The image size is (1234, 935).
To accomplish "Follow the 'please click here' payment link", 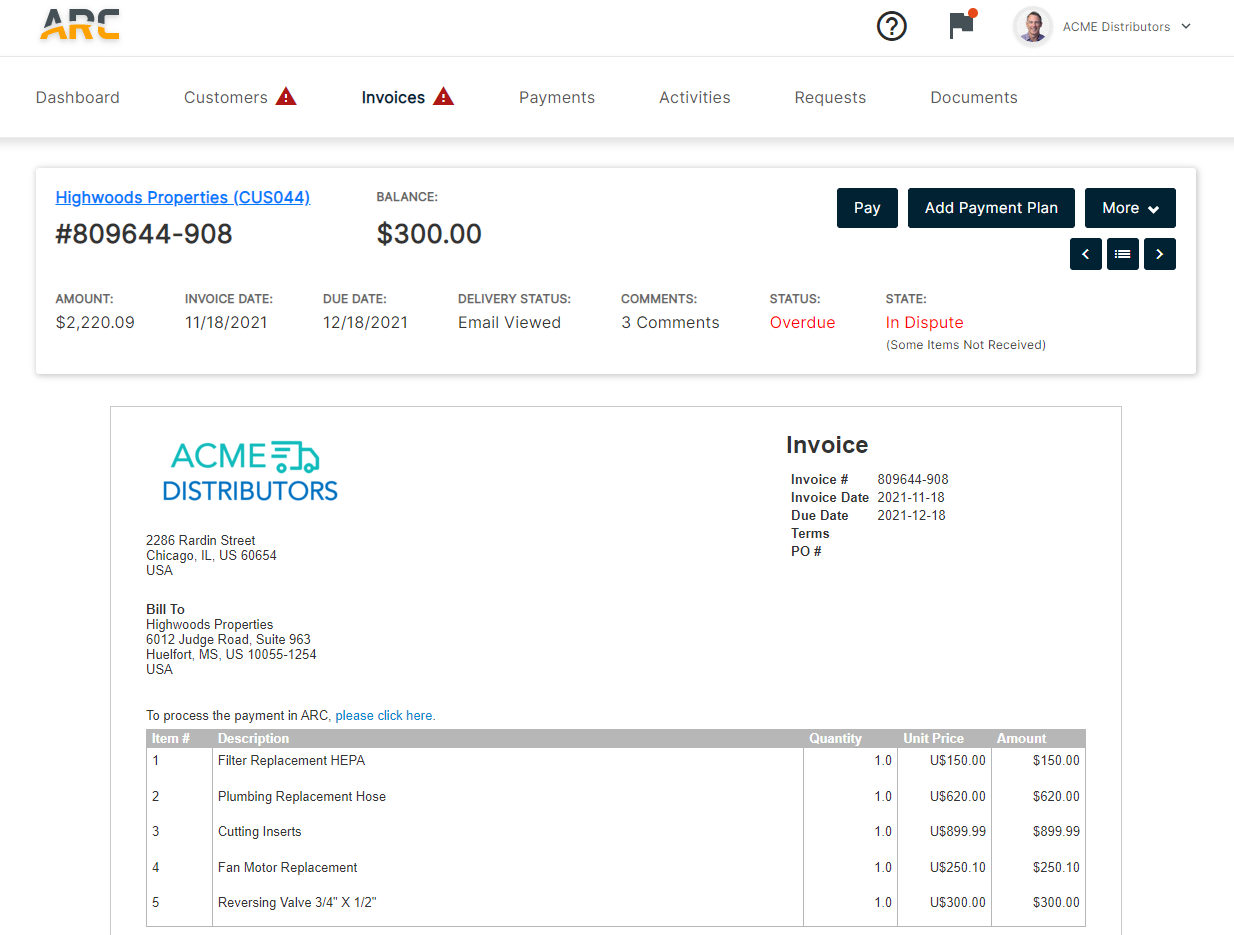I will [385, 716].
